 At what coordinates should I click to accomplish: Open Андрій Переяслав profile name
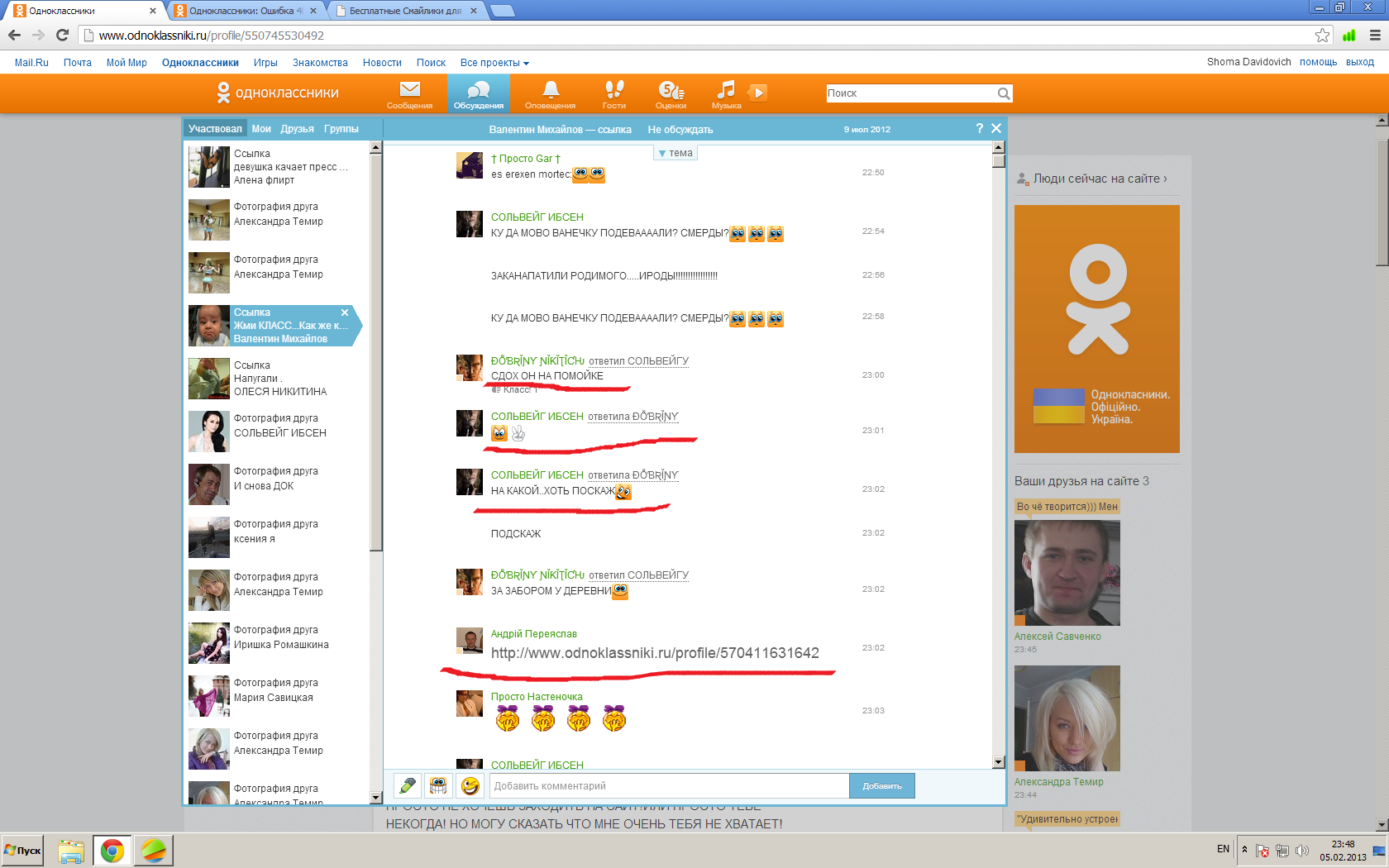[x=534, y=634]
